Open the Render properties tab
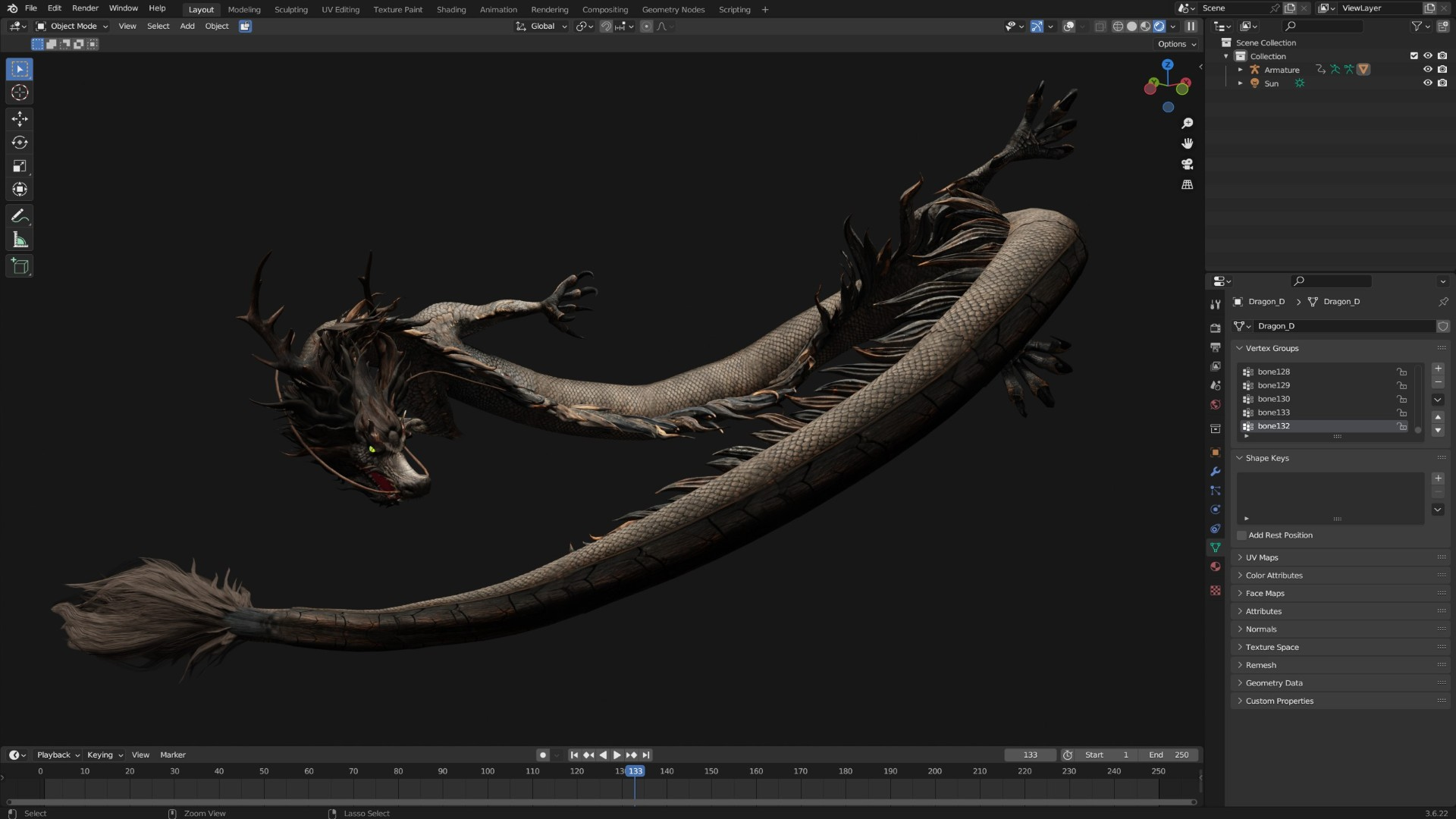This screenshot has width=1456, height=819. point(1216,328)
